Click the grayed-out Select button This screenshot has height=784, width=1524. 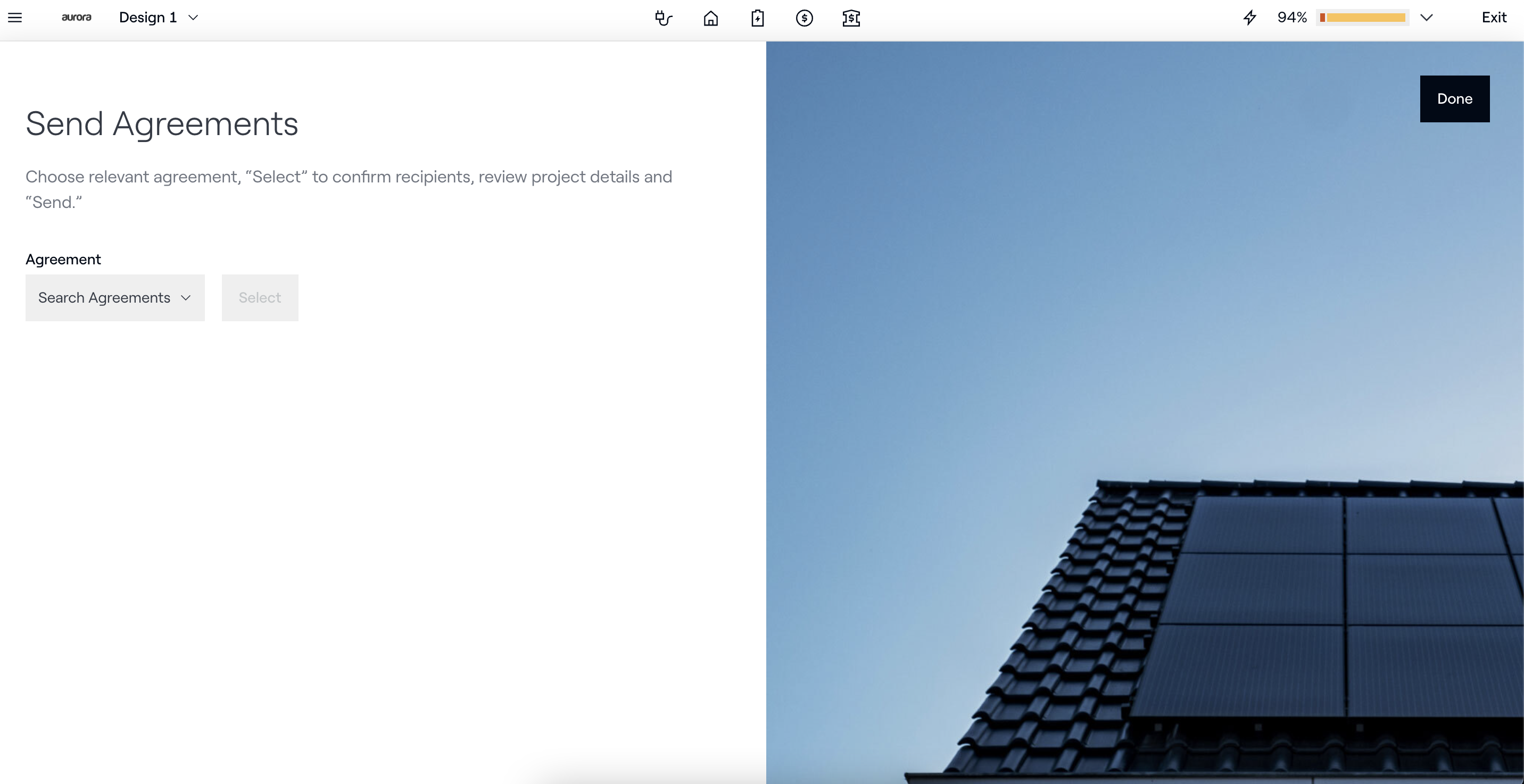click(x=260, y=298)
